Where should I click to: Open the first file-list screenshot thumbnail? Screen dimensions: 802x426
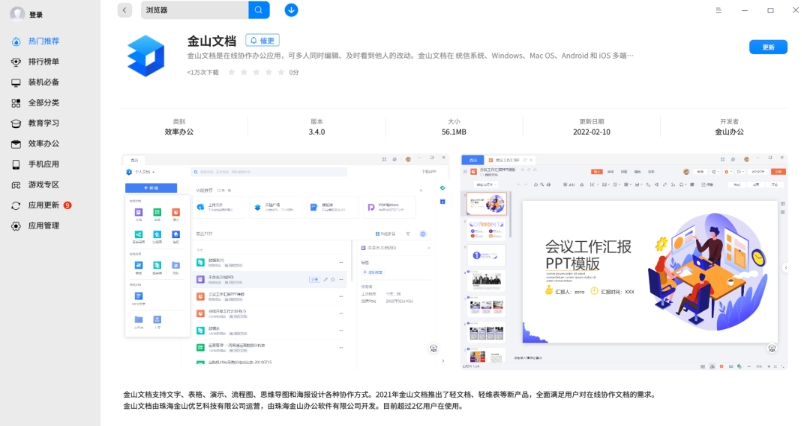click(285, 261)
